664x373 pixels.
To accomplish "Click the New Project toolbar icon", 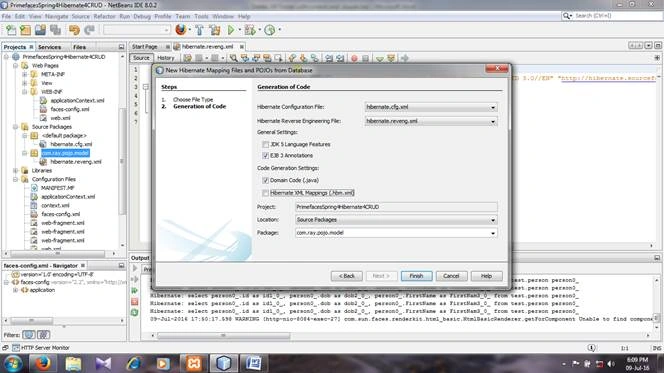I will [x=25, y=30].
